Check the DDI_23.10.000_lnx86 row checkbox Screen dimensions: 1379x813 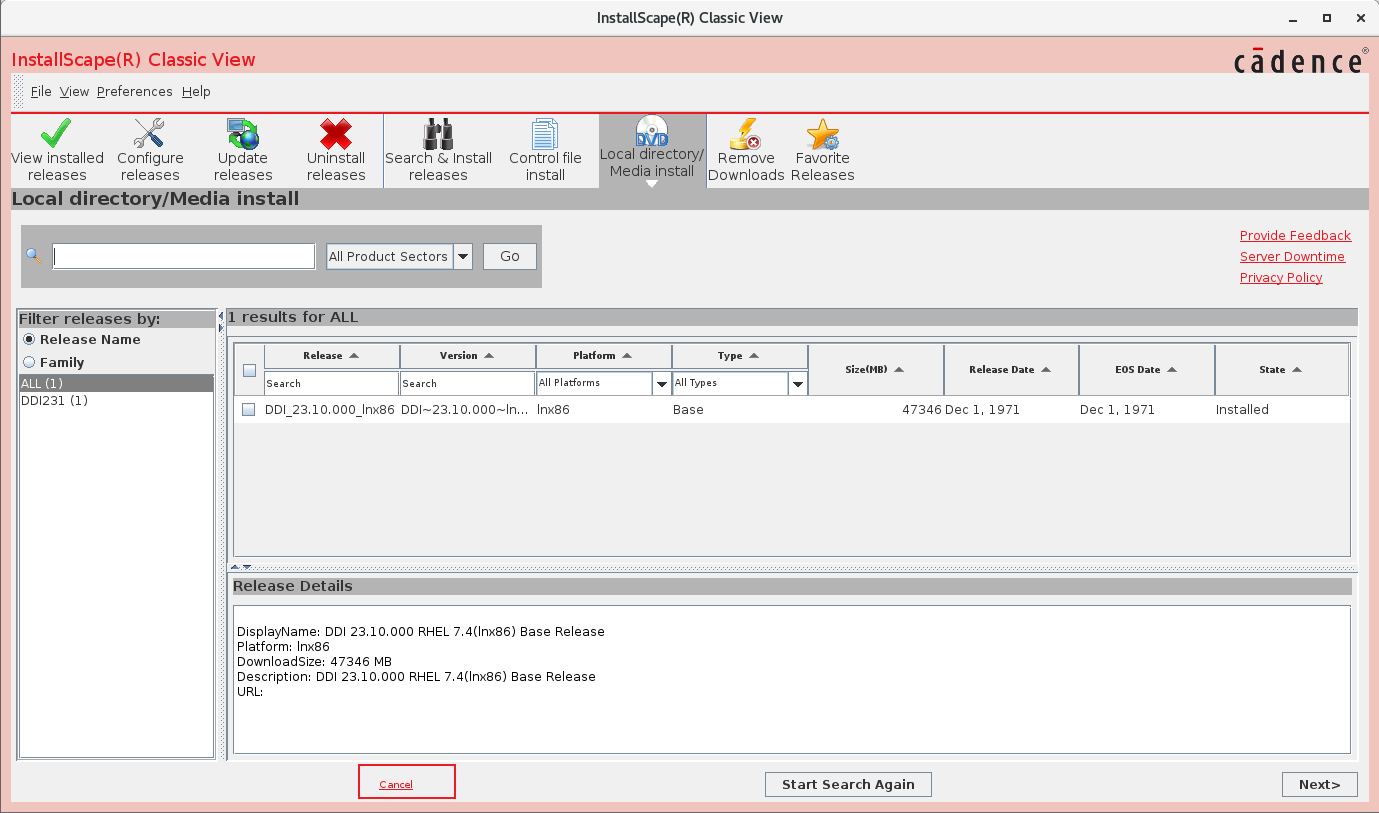[249, 410]
